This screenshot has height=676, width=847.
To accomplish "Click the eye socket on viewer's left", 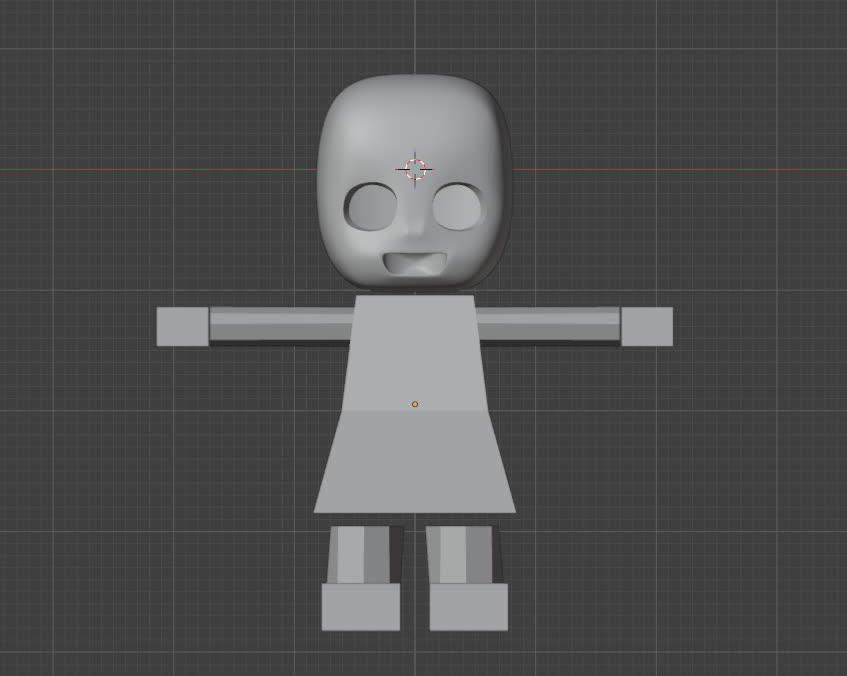I will click(x=371, y=206).
